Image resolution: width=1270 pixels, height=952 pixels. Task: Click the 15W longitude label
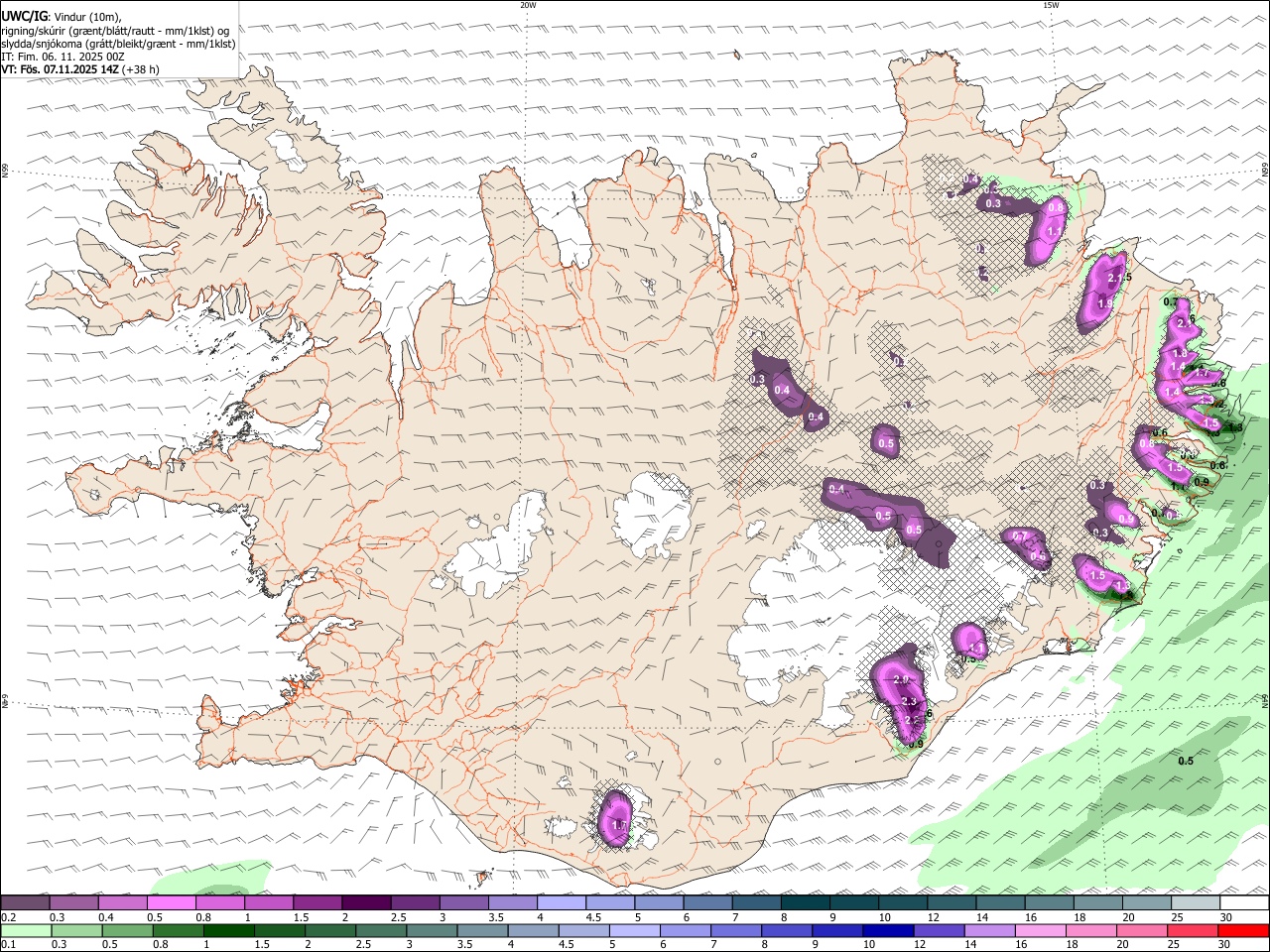pyautogui.click(x=1051, y=5)
